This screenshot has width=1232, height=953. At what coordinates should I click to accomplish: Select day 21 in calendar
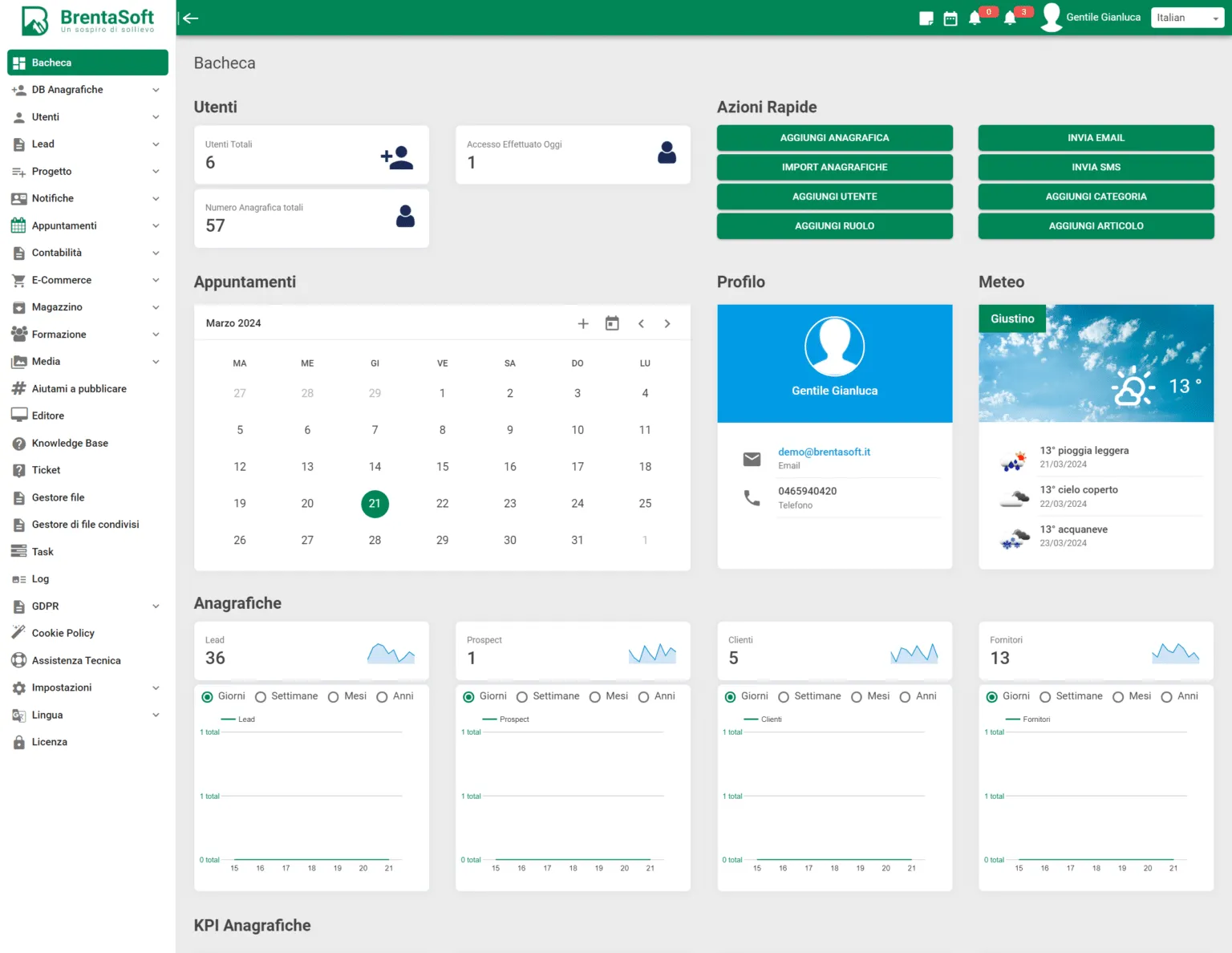375,504
